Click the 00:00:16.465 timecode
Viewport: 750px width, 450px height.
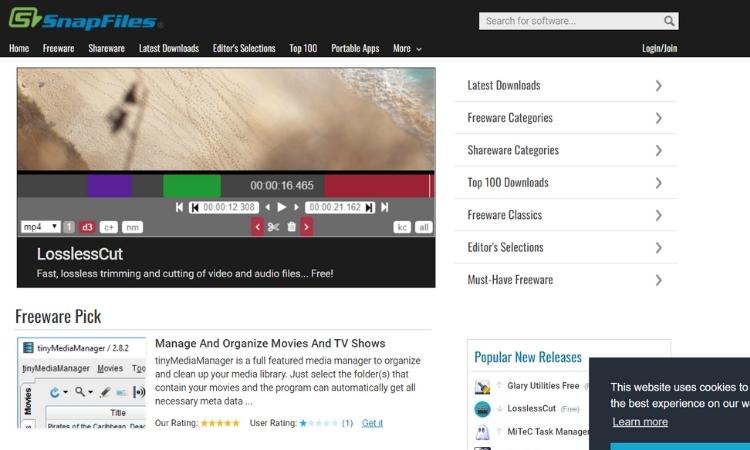282,186
